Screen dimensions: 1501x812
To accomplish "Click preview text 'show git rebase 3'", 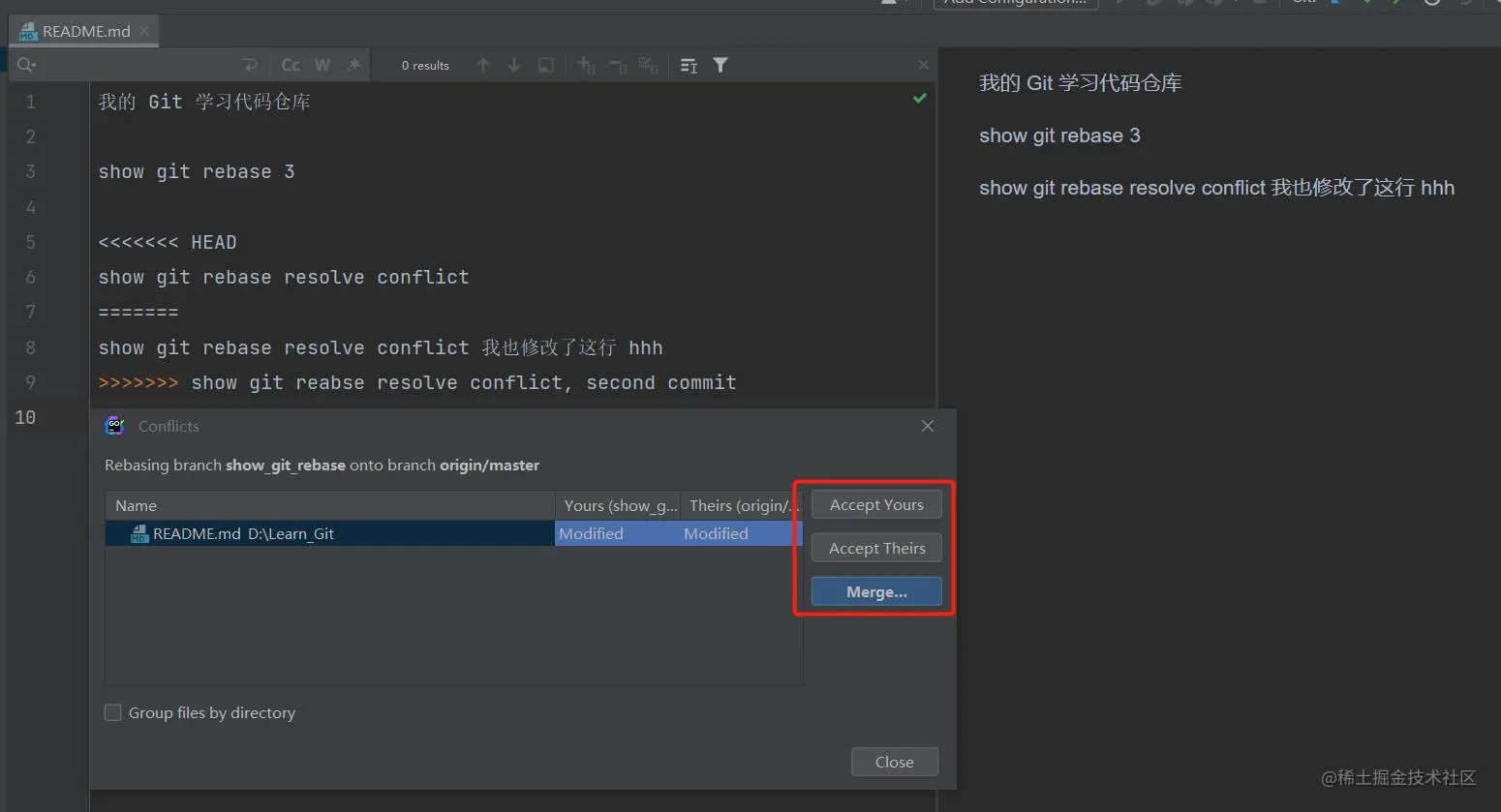I will coord(1059,135).
